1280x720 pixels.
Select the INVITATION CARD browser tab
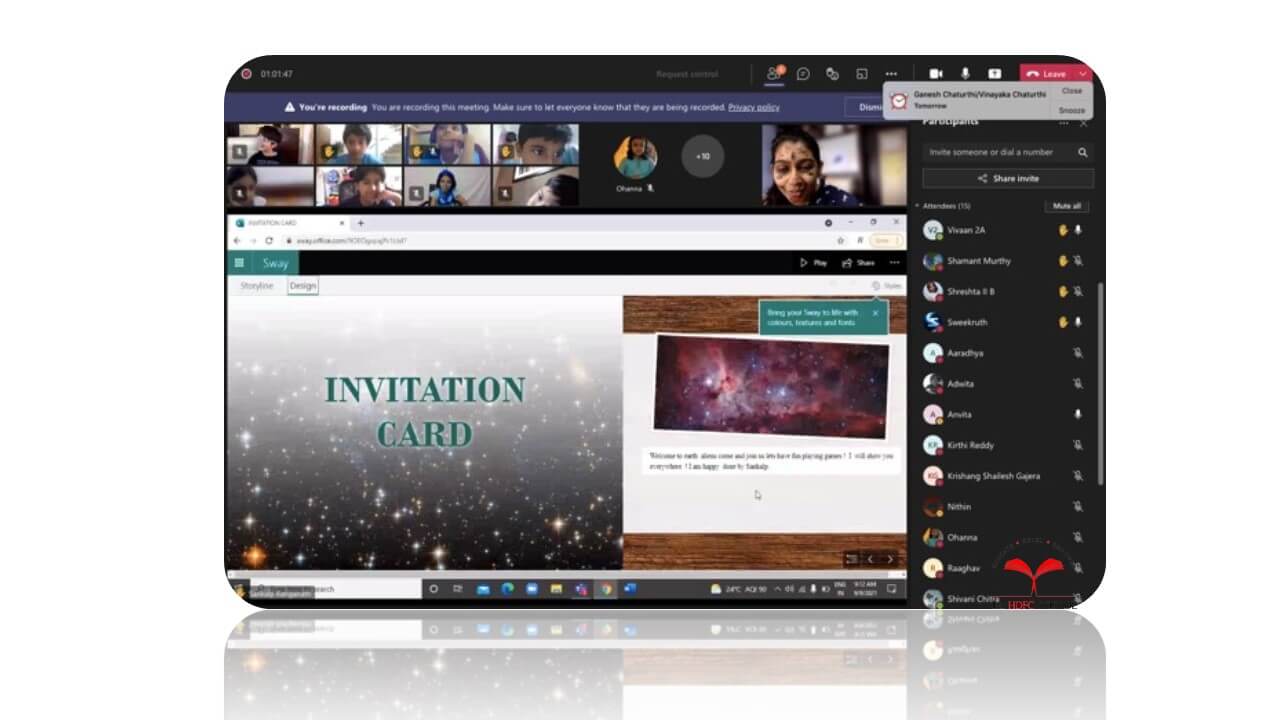coord(287,223)
